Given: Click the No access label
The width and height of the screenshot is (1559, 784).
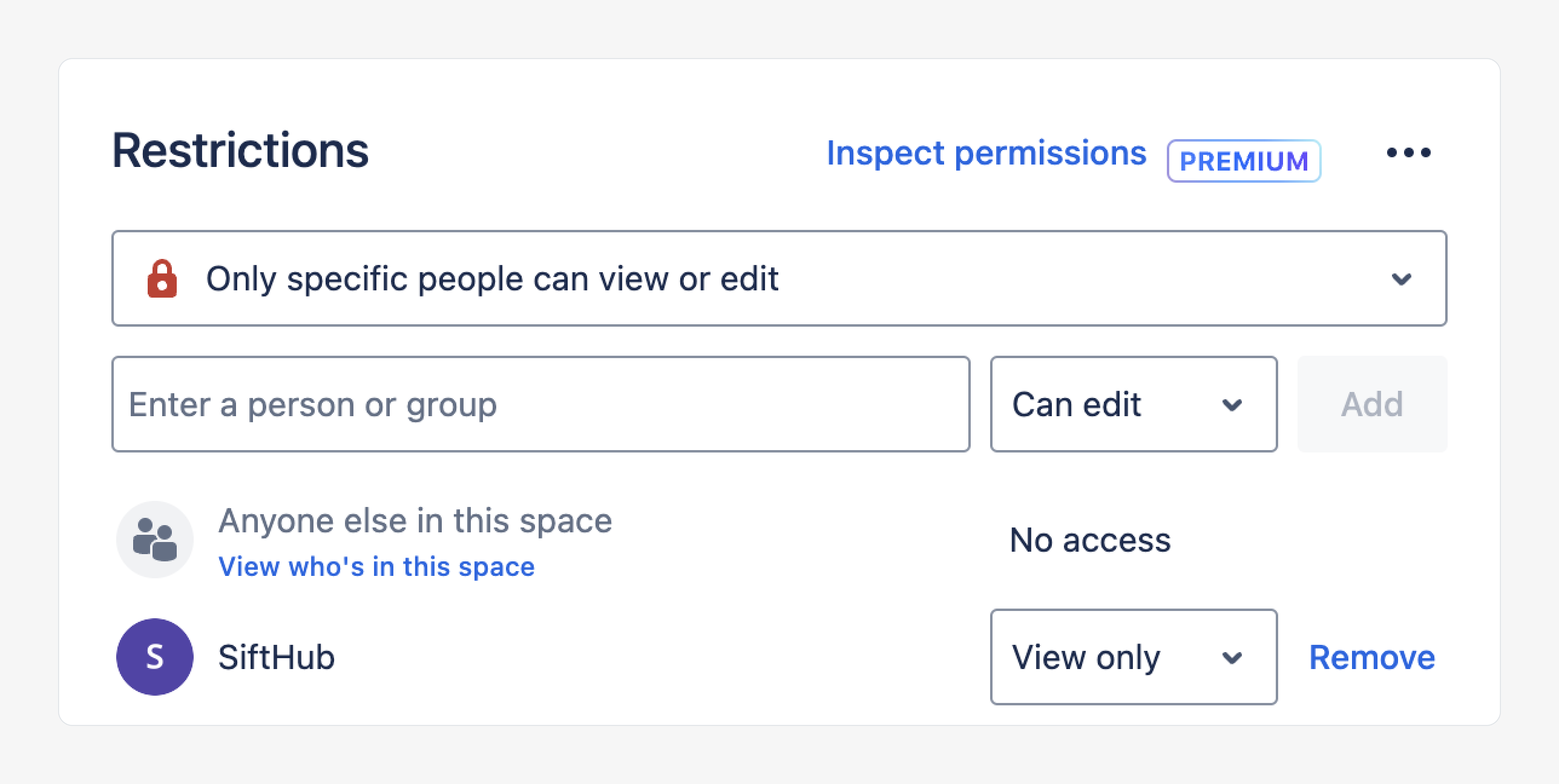Looking at the screenshot, I should [x=1090, y=540].
